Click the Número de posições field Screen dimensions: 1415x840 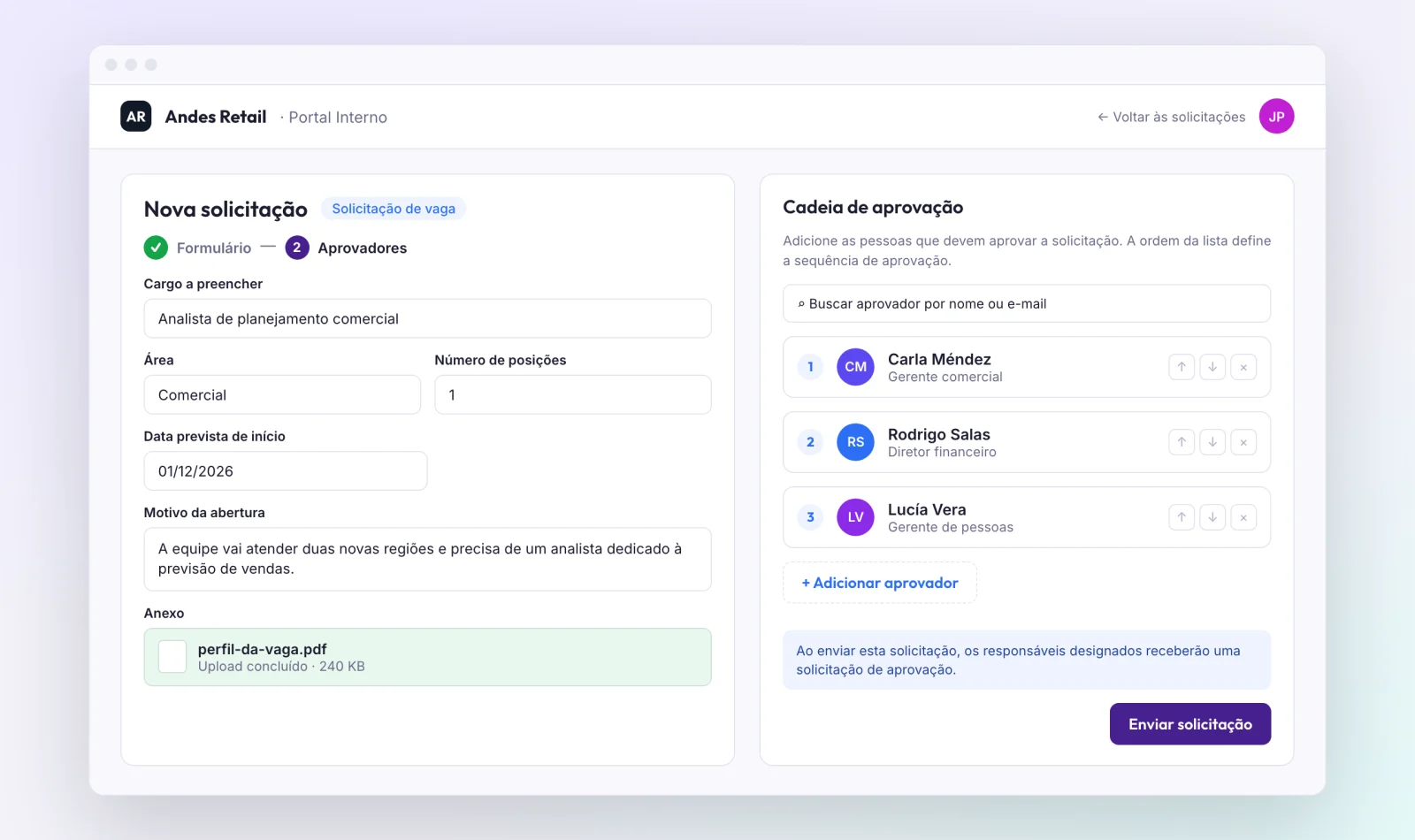click(573, 394)
